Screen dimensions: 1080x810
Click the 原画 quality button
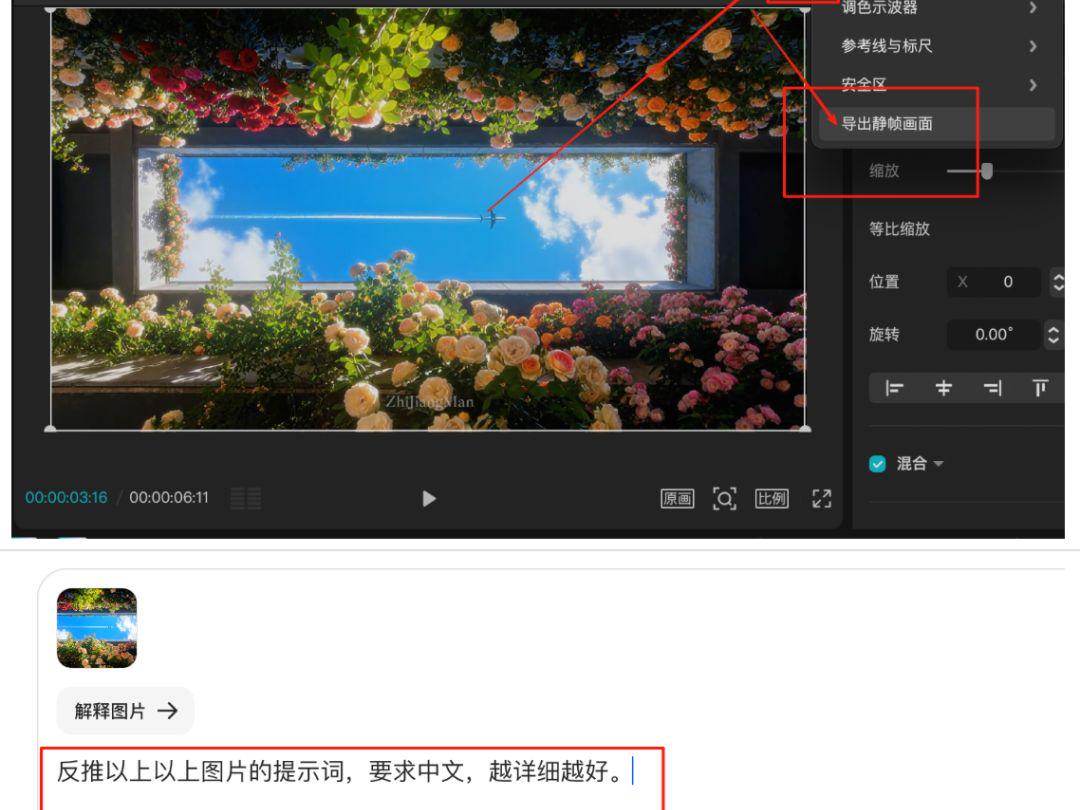[x=676, y=497]
